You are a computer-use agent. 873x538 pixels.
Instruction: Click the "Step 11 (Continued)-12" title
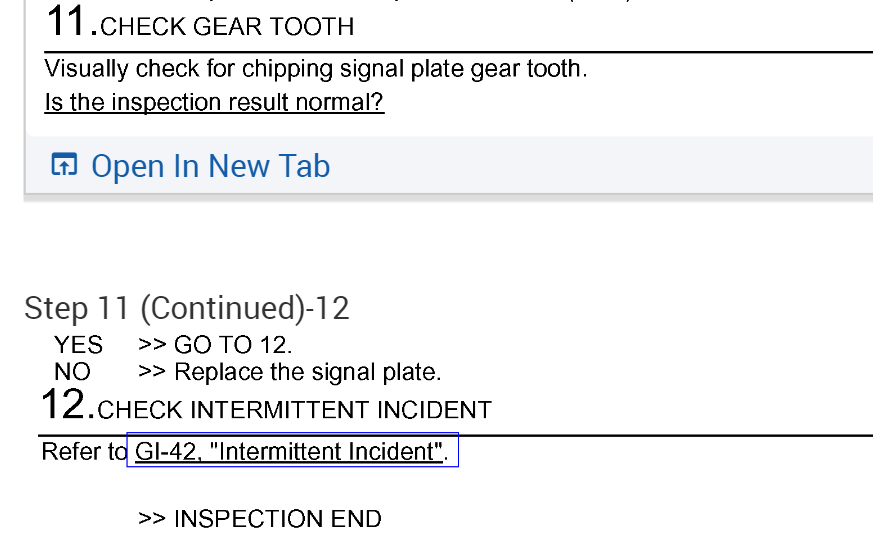pyautogui.click(x=187, y=308)
